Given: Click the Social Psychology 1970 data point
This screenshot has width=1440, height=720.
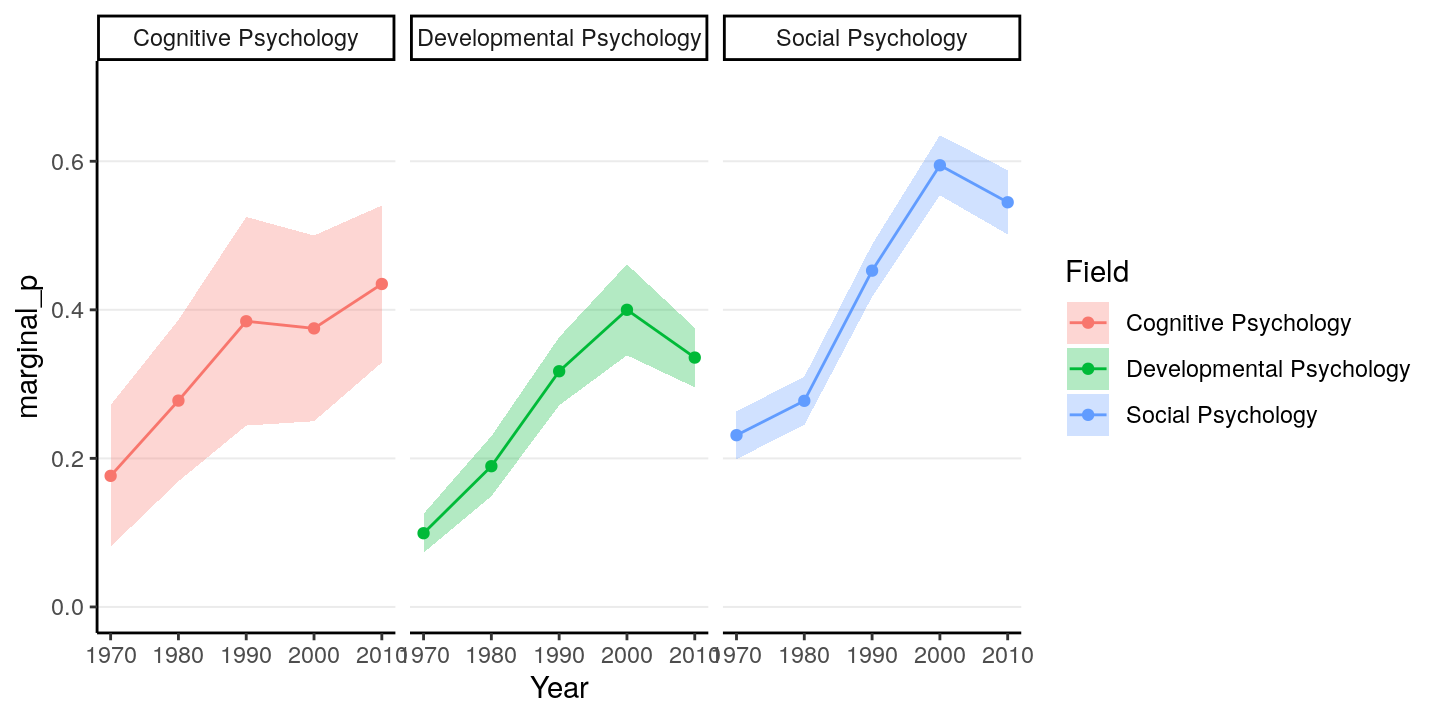Looking at the screenshot, I should point(737,435).
